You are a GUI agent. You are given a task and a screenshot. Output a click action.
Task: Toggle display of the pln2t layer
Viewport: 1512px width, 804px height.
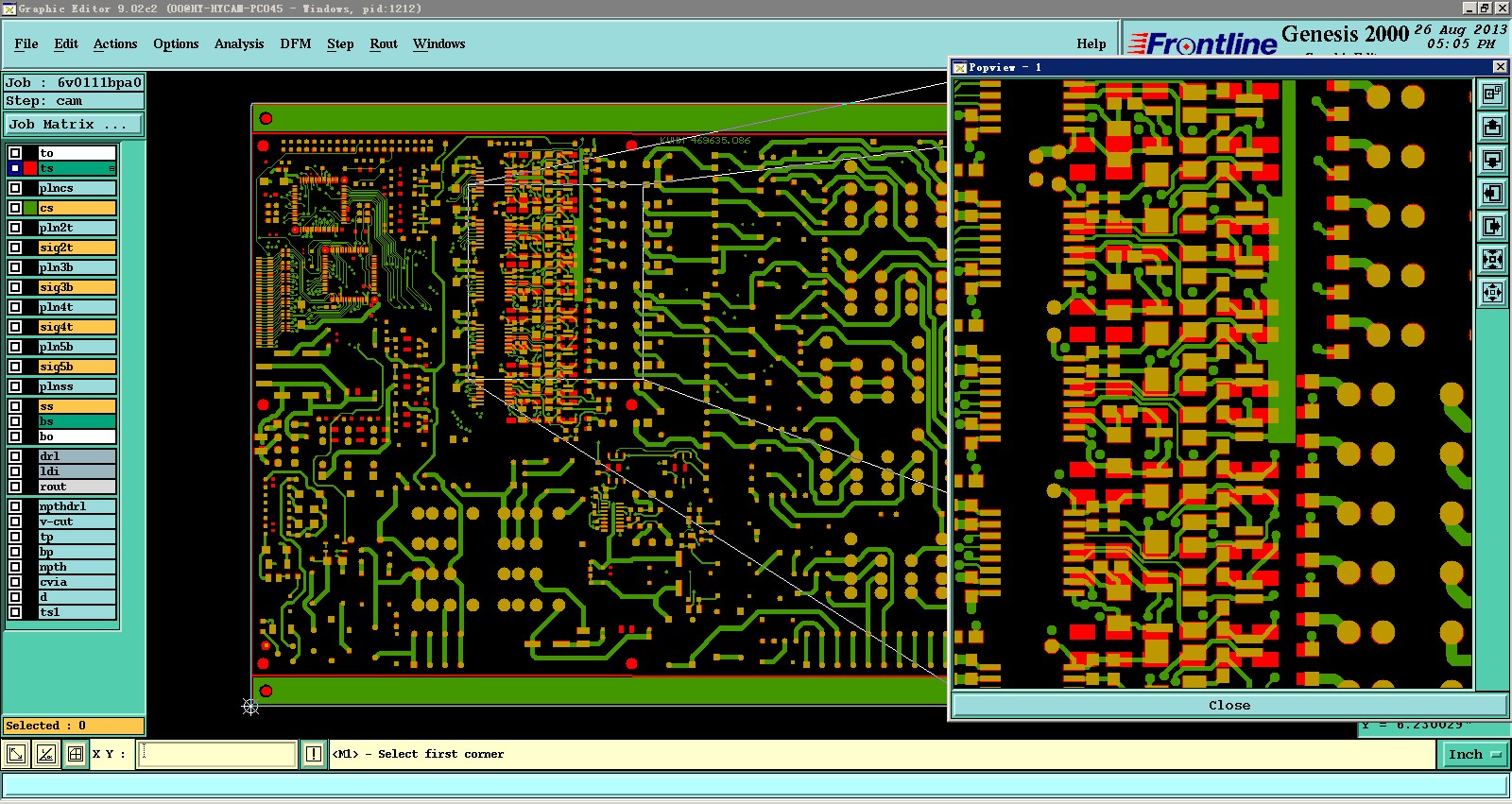tap(15, 228)
